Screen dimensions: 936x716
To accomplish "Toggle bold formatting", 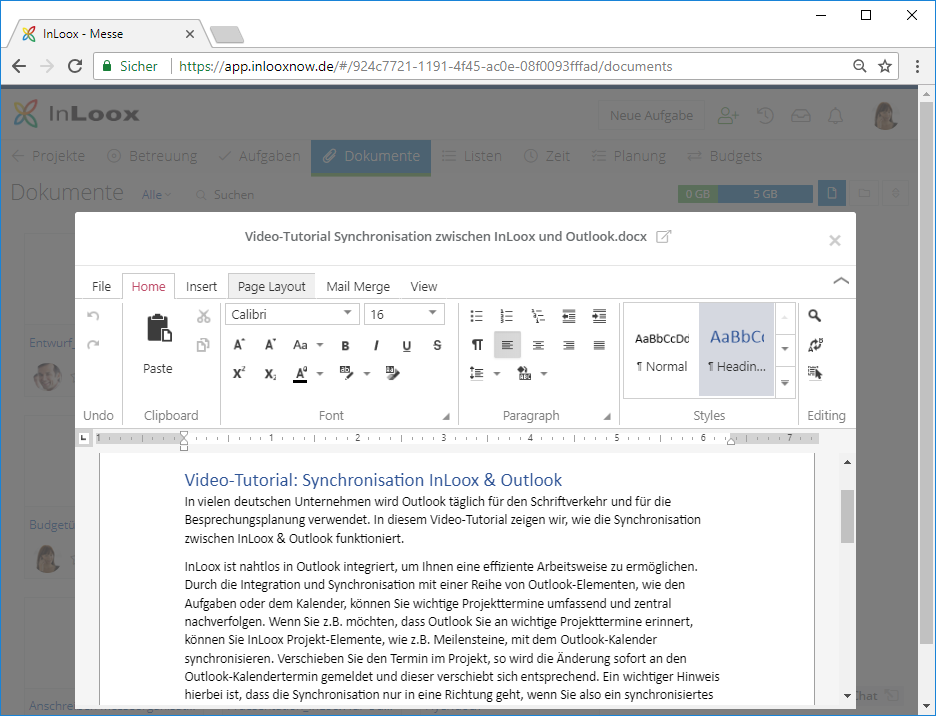I will click(345, 345).
